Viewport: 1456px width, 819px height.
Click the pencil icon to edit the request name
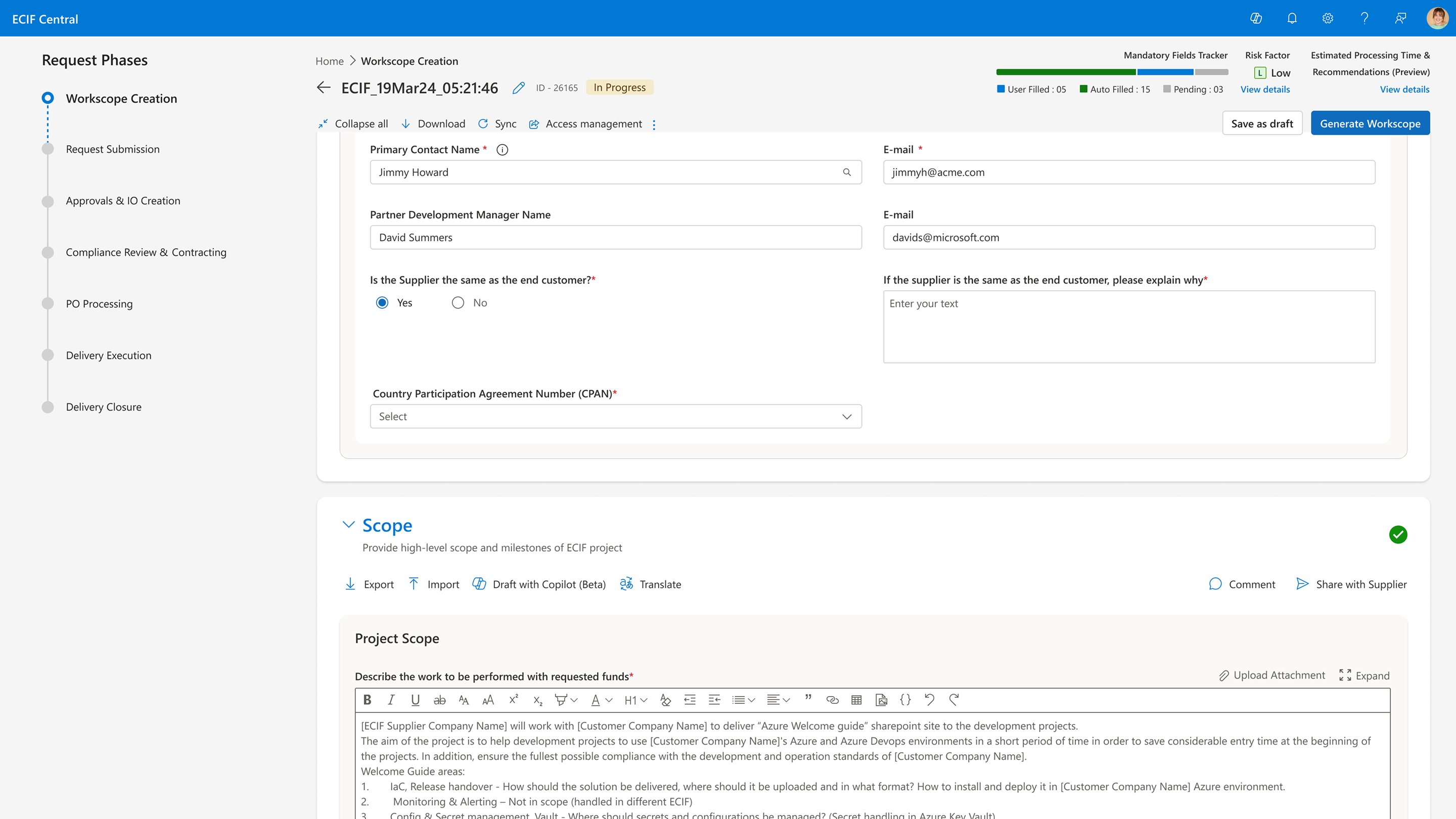pyautogui.click(x=518, y=87)
